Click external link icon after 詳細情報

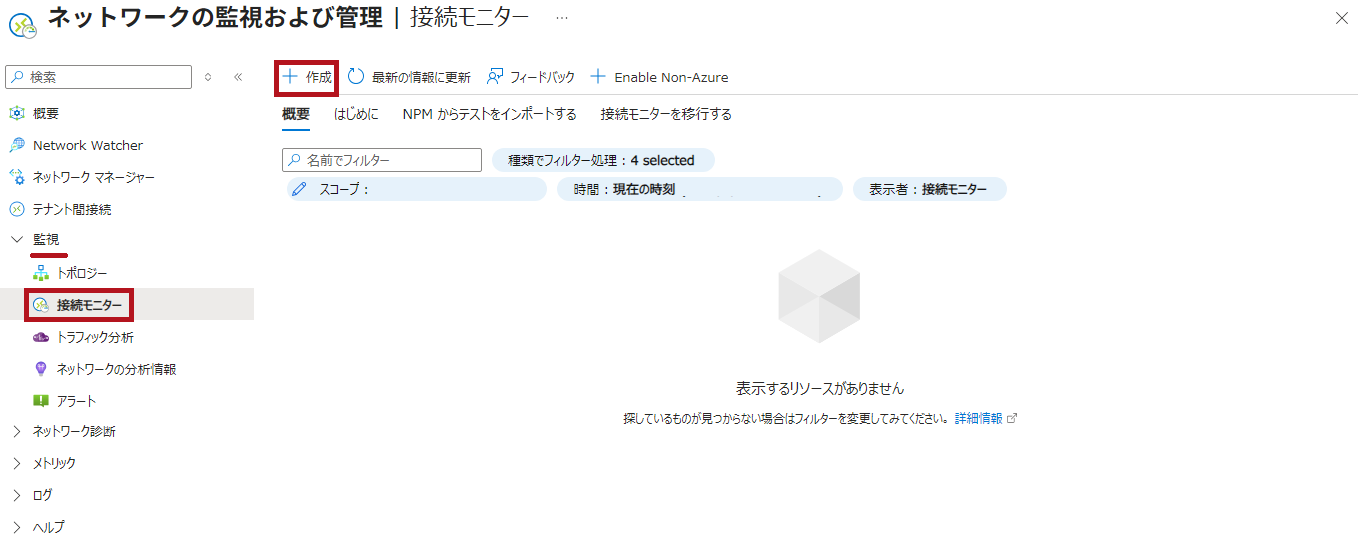(1012, 418)
